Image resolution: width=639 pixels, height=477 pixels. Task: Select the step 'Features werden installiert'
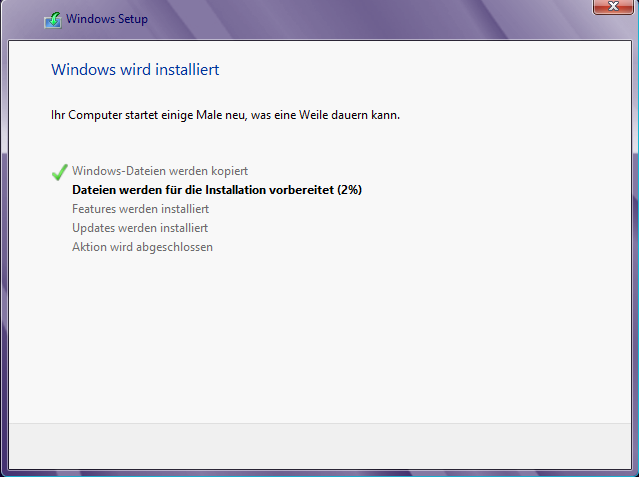[x=141, y=209]
